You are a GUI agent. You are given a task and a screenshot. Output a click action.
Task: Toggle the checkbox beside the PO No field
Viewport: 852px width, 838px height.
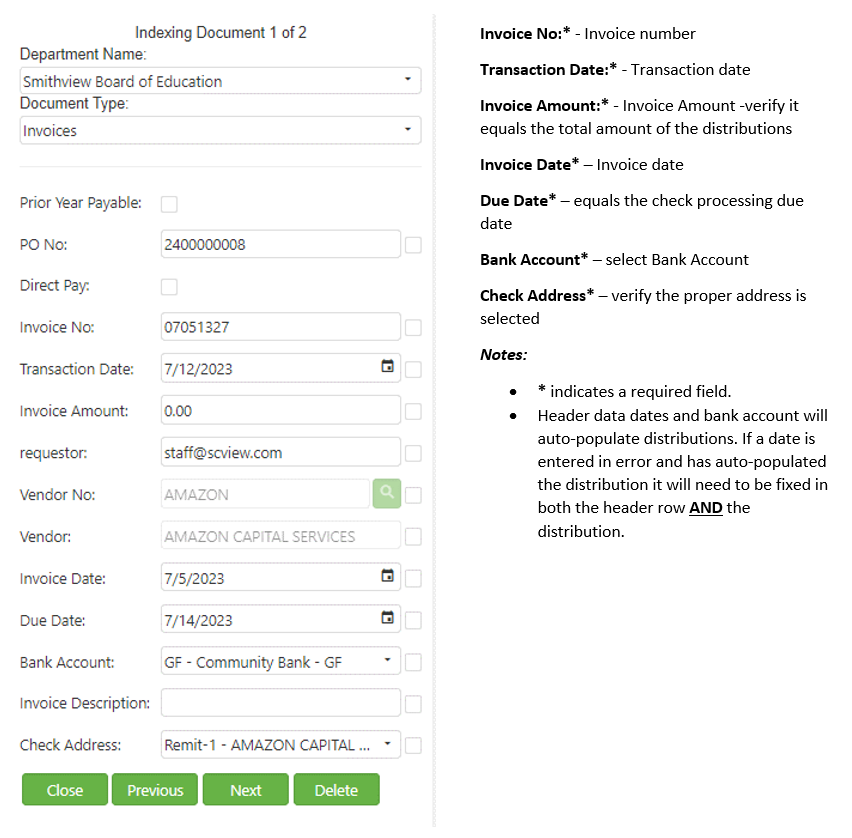(x=413, y=245)
